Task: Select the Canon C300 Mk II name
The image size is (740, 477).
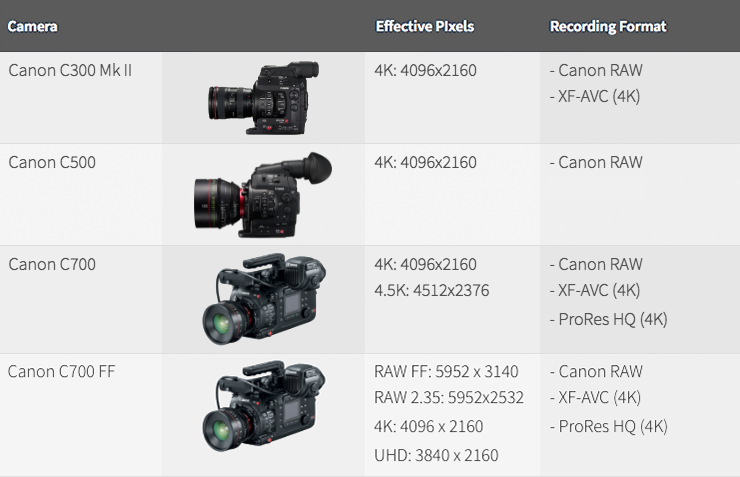Action: pyautogui.click(x=69, y=70)
